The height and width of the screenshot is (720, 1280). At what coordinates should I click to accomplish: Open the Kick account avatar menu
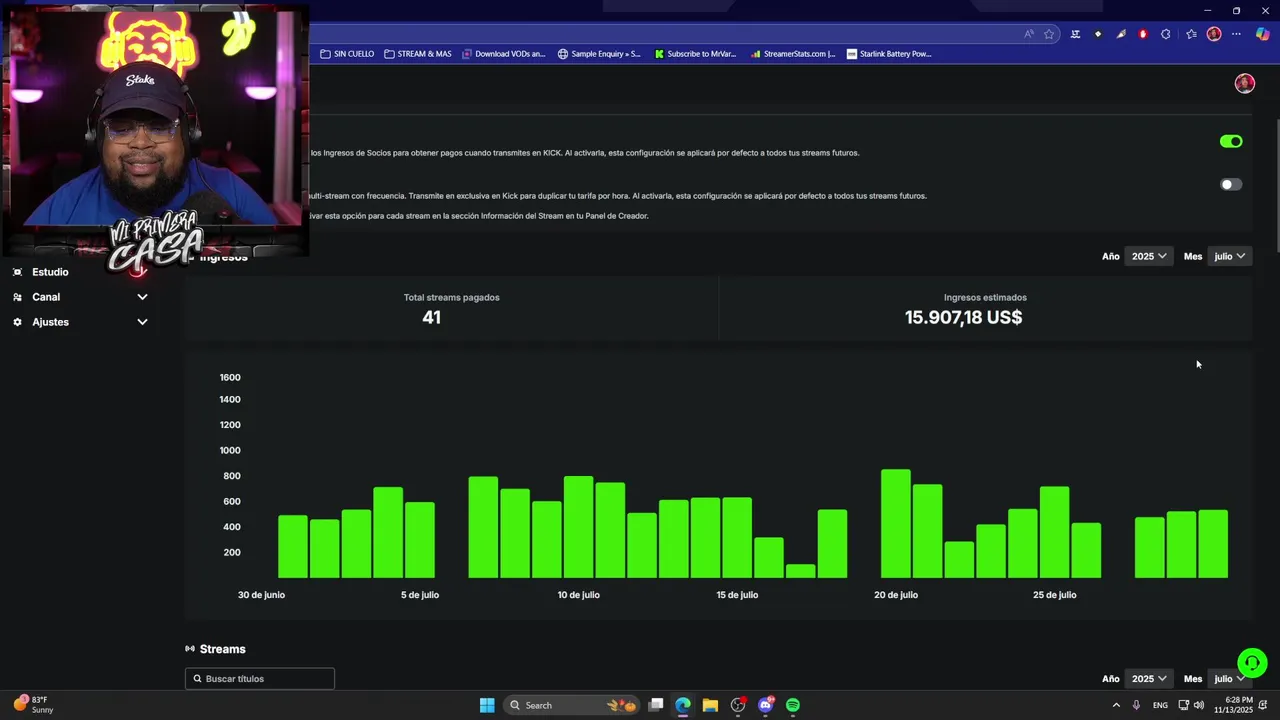coord(1245,84)
